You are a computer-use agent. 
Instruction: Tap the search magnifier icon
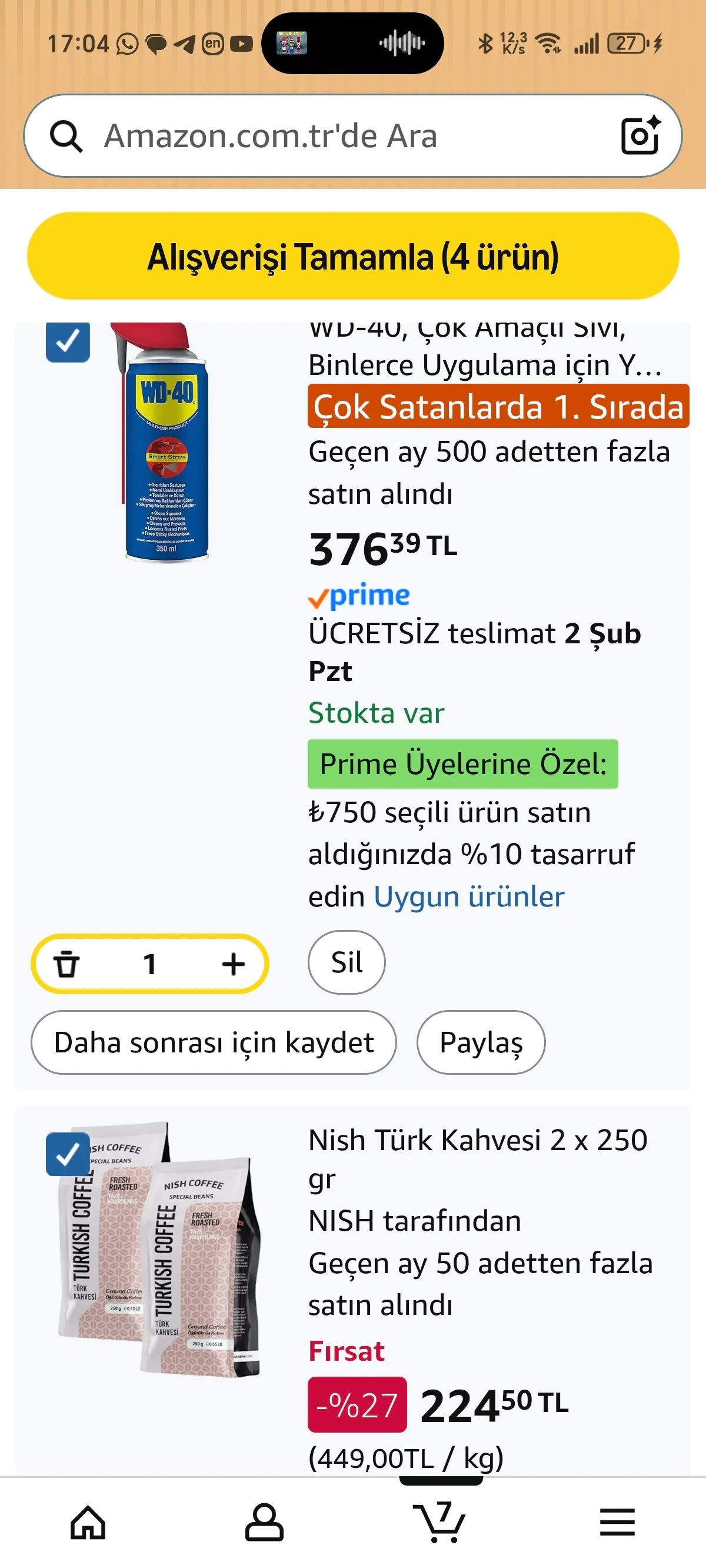point(66,136)
